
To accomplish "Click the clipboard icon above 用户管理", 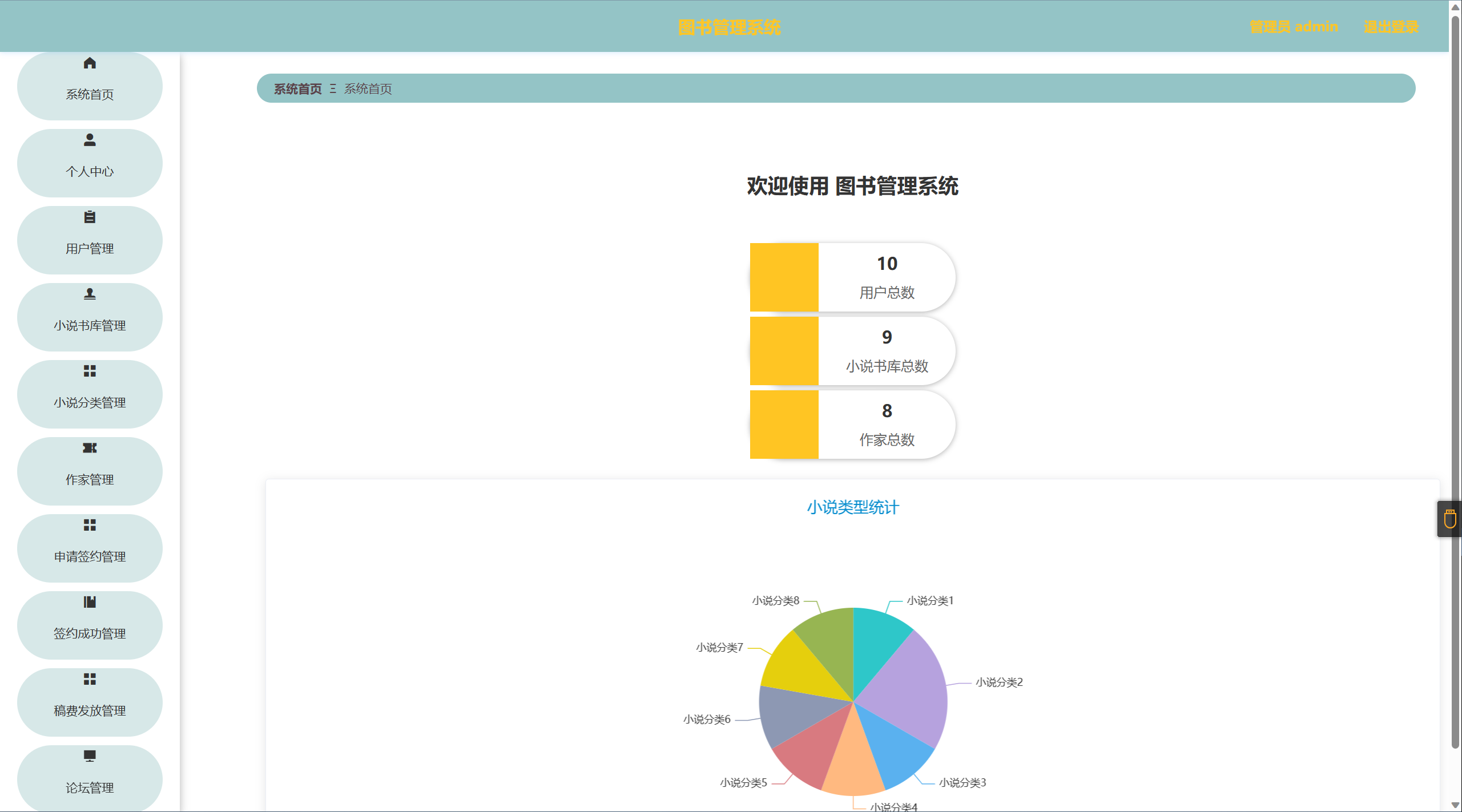I will [90, 217].
